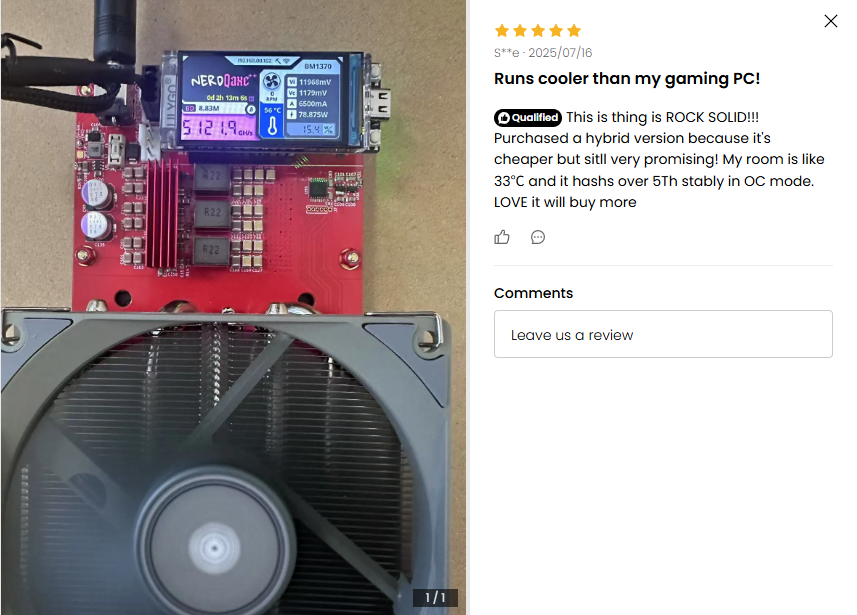The image size is (857, 615).
Task: Click the review body text paragraph
Action: [659, 159]
